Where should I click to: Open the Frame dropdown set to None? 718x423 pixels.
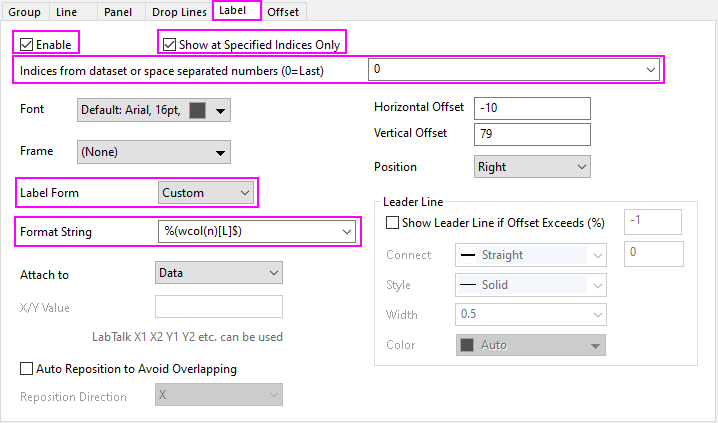coord(219,152)
